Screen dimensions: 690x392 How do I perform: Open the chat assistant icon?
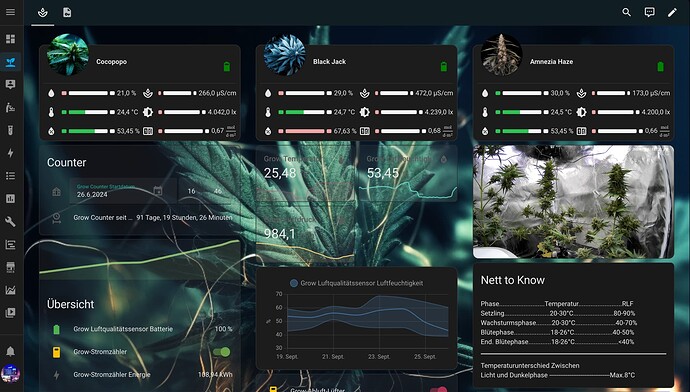[649, 12]
